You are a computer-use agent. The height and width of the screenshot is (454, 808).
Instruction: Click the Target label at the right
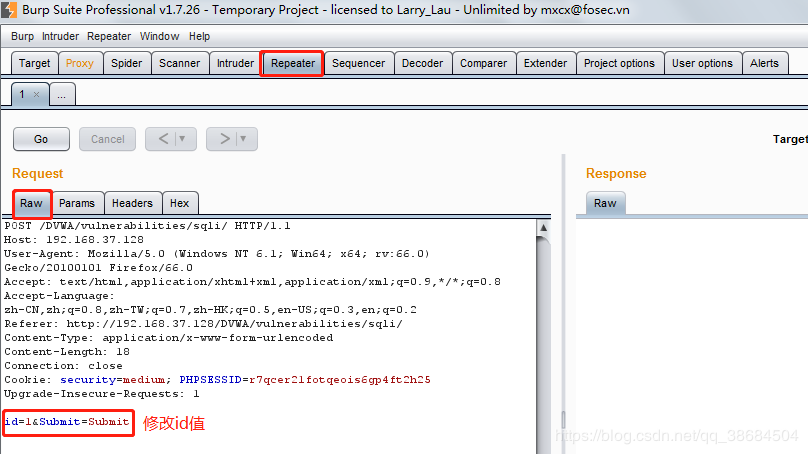pos(790,139)
